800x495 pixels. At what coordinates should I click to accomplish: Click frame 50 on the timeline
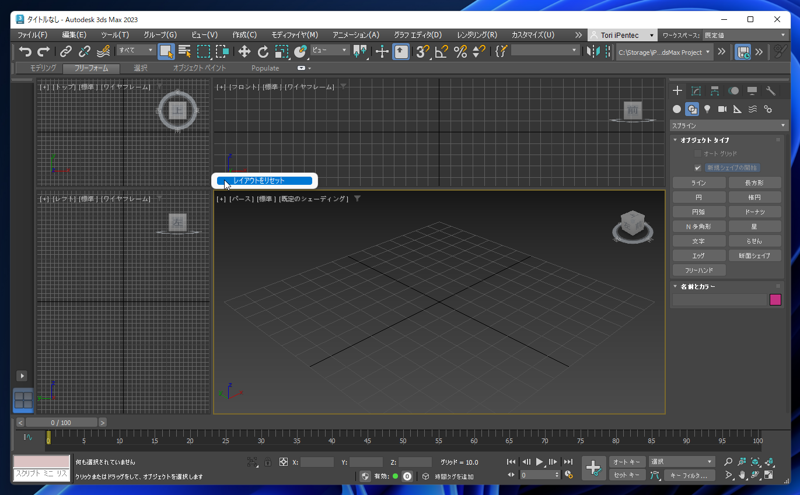click(x=403, y=440)
